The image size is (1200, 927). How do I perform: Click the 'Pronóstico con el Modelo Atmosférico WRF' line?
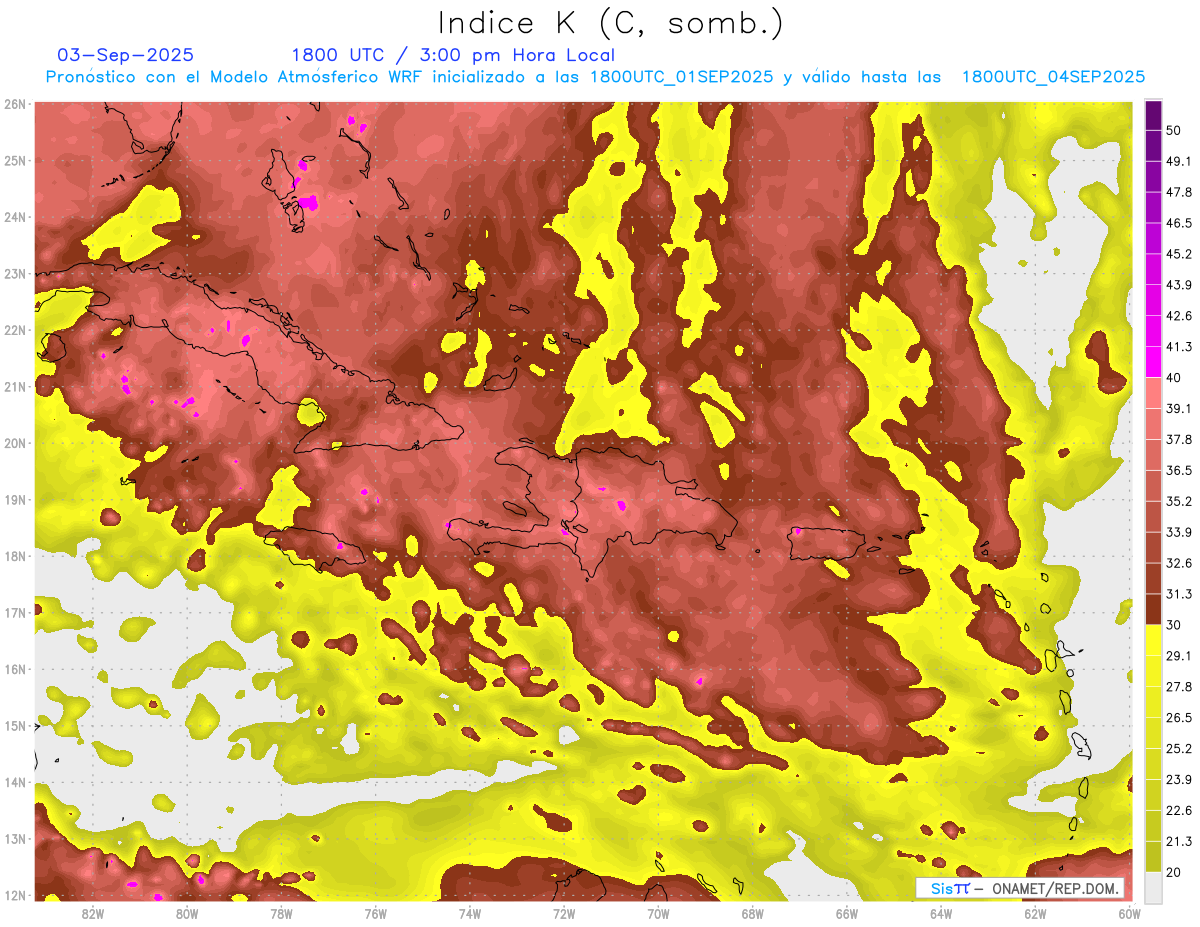point(595,77)
